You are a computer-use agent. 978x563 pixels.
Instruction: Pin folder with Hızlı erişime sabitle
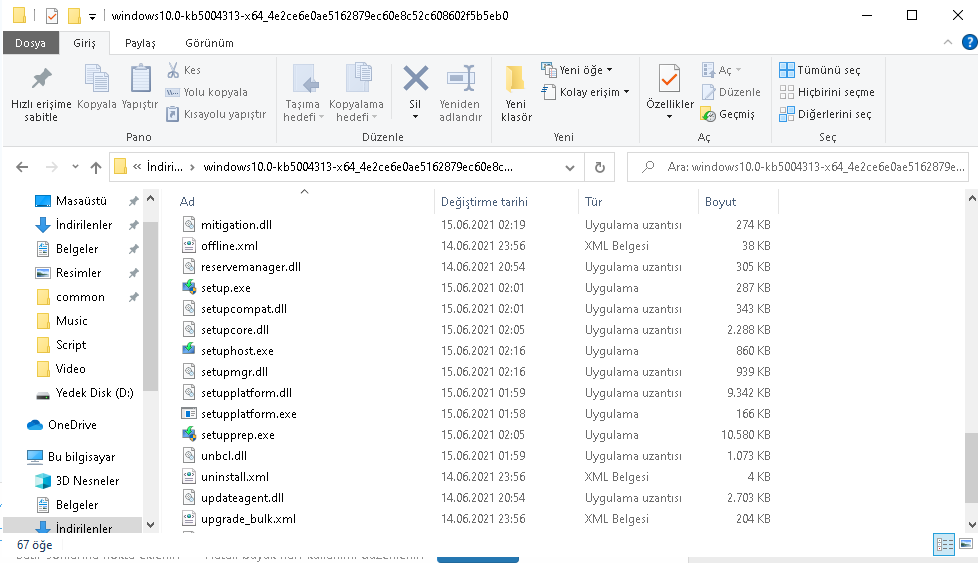pos(41,94)
